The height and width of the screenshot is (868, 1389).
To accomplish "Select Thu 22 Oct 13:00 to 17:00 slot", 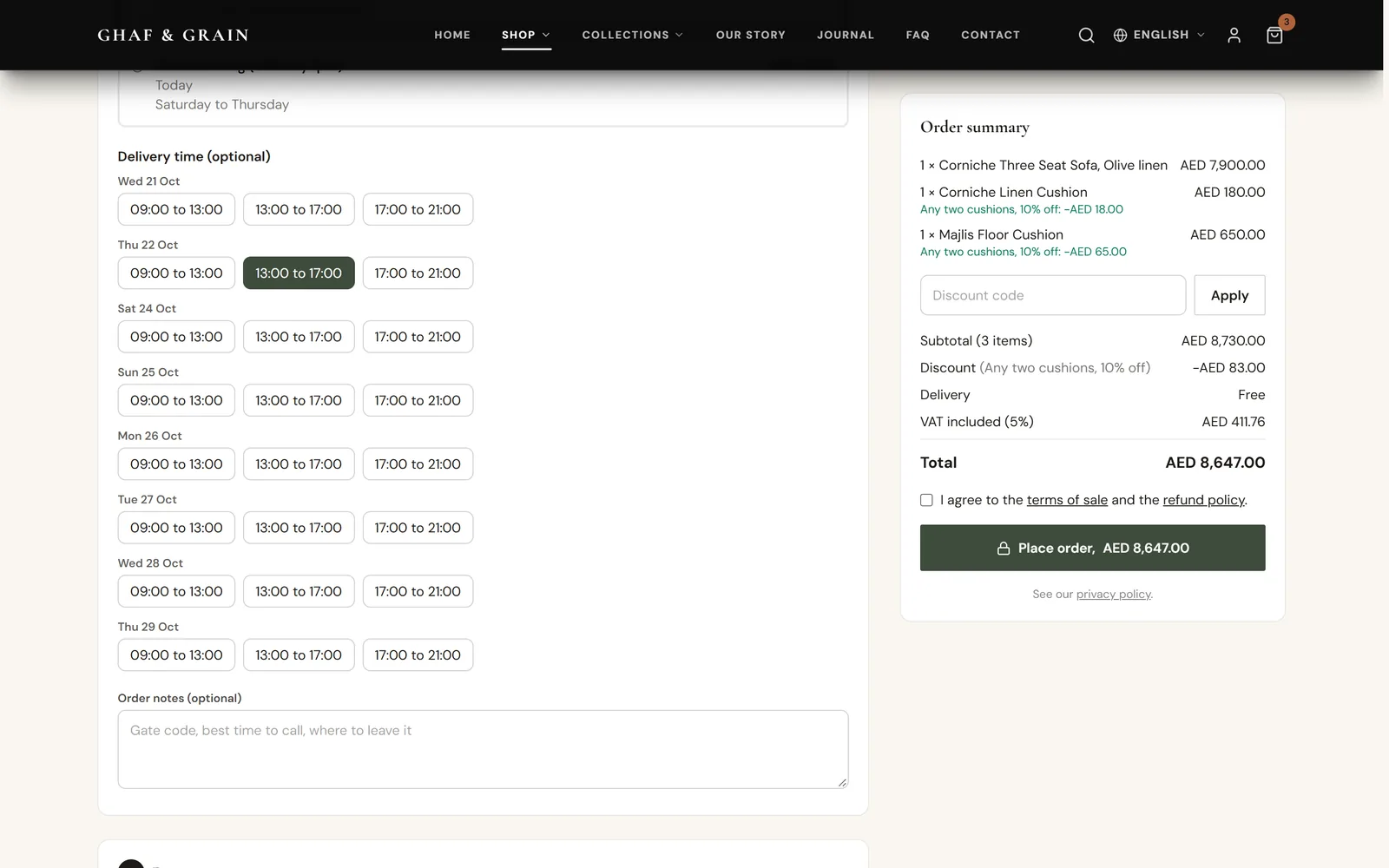I will tap(299, 273).
